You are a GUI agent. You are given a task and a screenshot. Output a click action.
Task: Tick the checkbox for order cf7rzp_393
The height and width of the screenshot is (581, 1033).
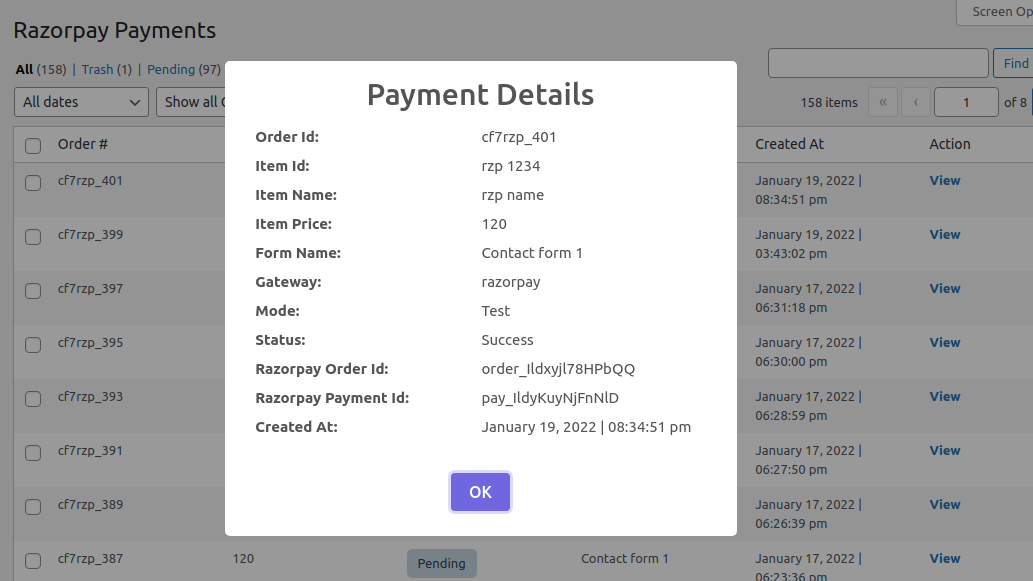[x=33, y=399]
